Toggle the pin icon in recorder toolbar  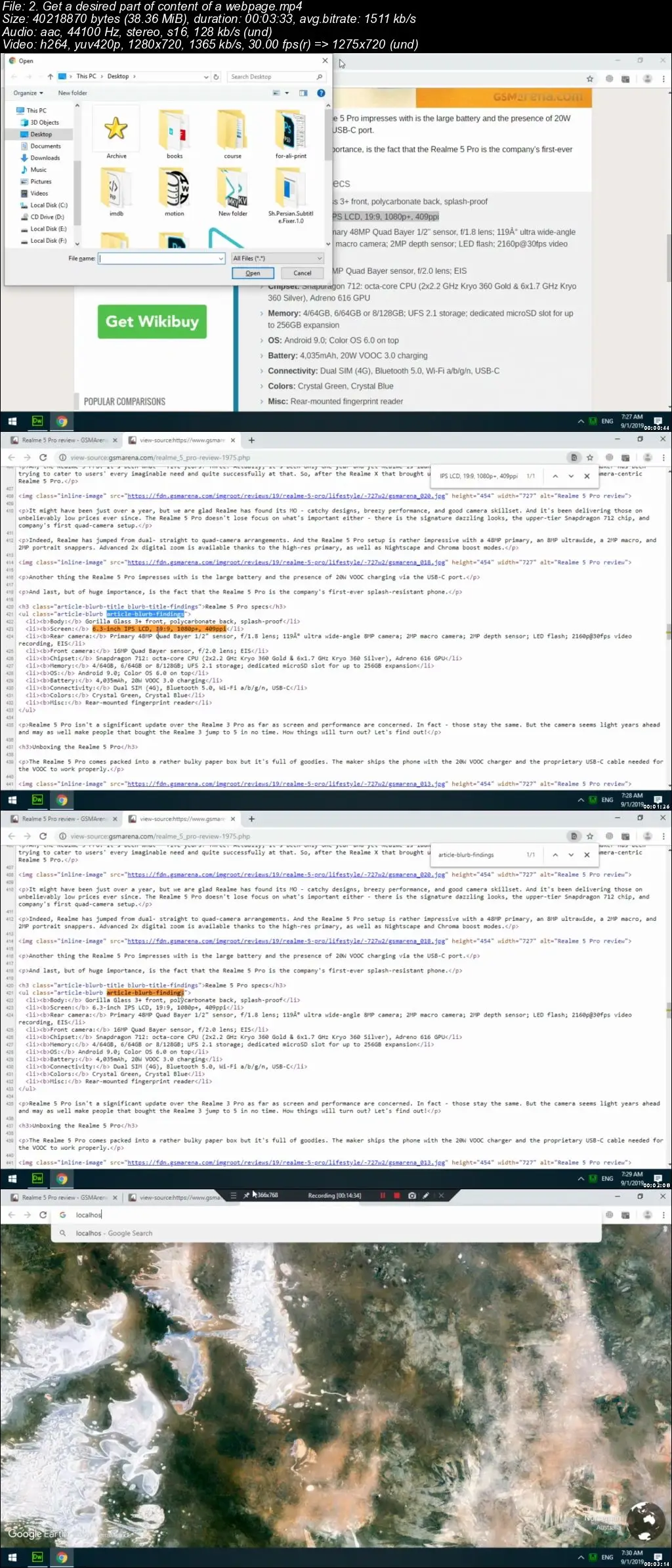pyautogui.click(x=246, y=1196)
